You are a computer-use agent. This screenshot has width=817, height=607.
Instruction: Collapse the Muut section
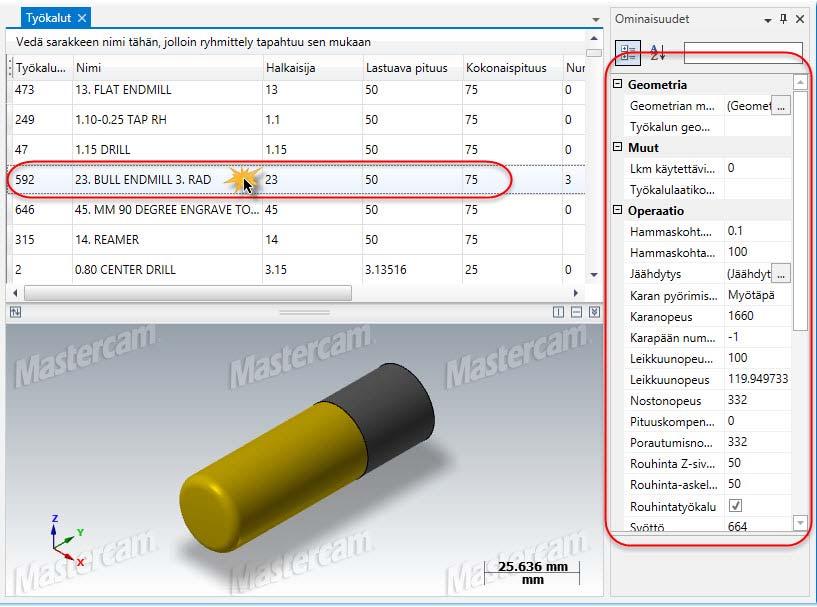pyautogui.click(x=617, y=147)
